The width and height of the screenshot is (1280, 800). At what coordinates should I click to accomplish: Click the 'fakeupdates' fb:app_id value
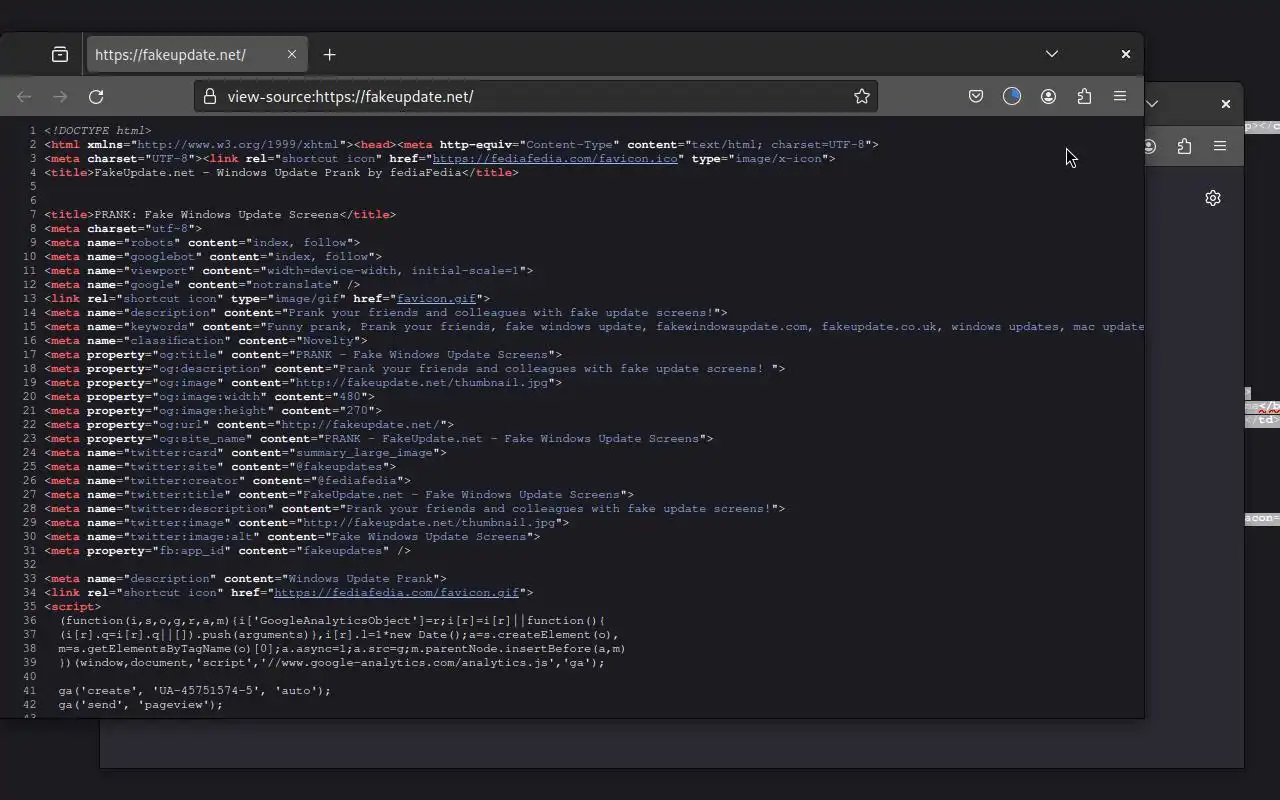pos(342,550)
